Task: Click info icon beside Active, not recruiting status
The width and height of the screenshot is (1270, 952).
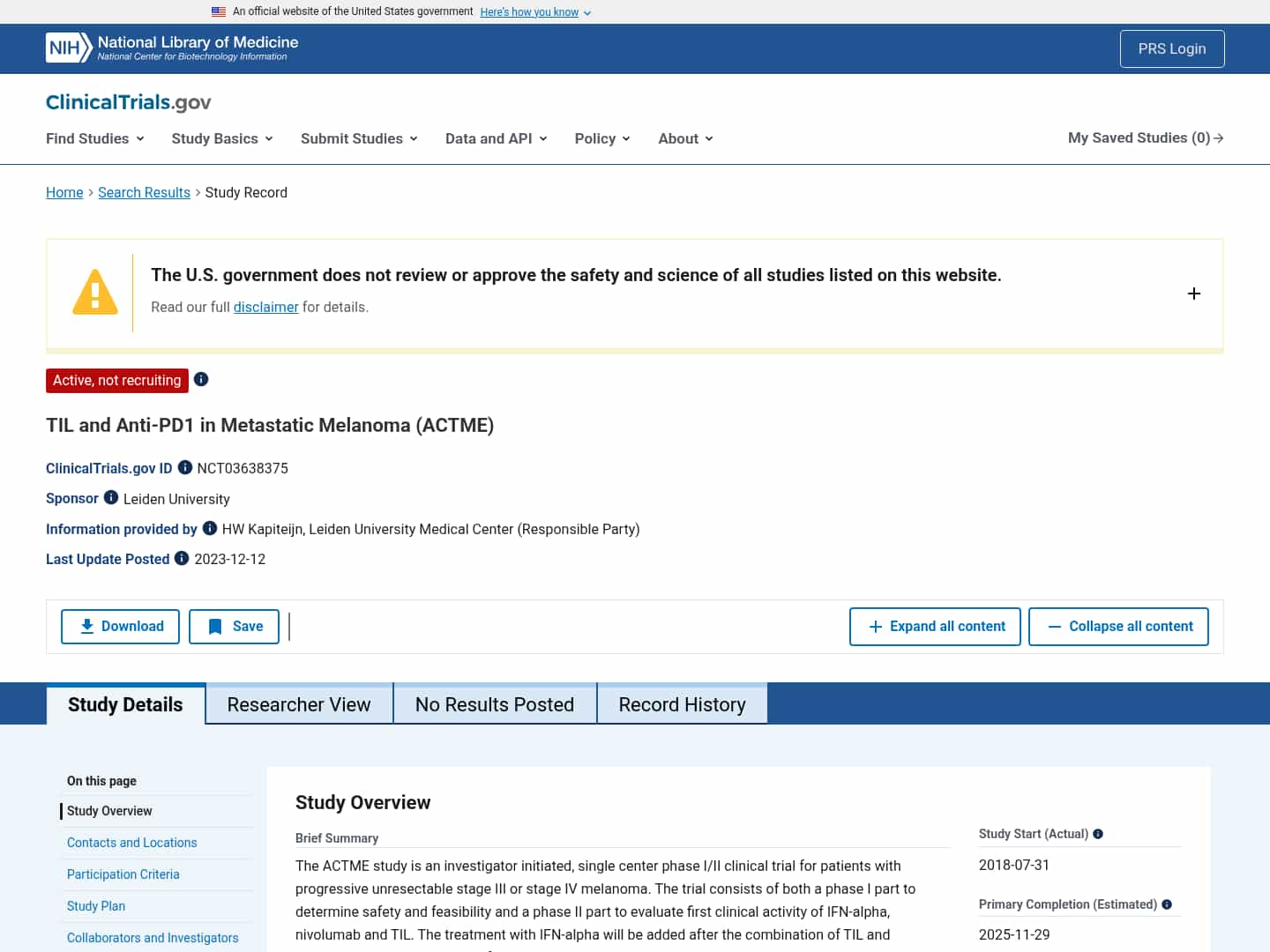Action: [201, 379]
